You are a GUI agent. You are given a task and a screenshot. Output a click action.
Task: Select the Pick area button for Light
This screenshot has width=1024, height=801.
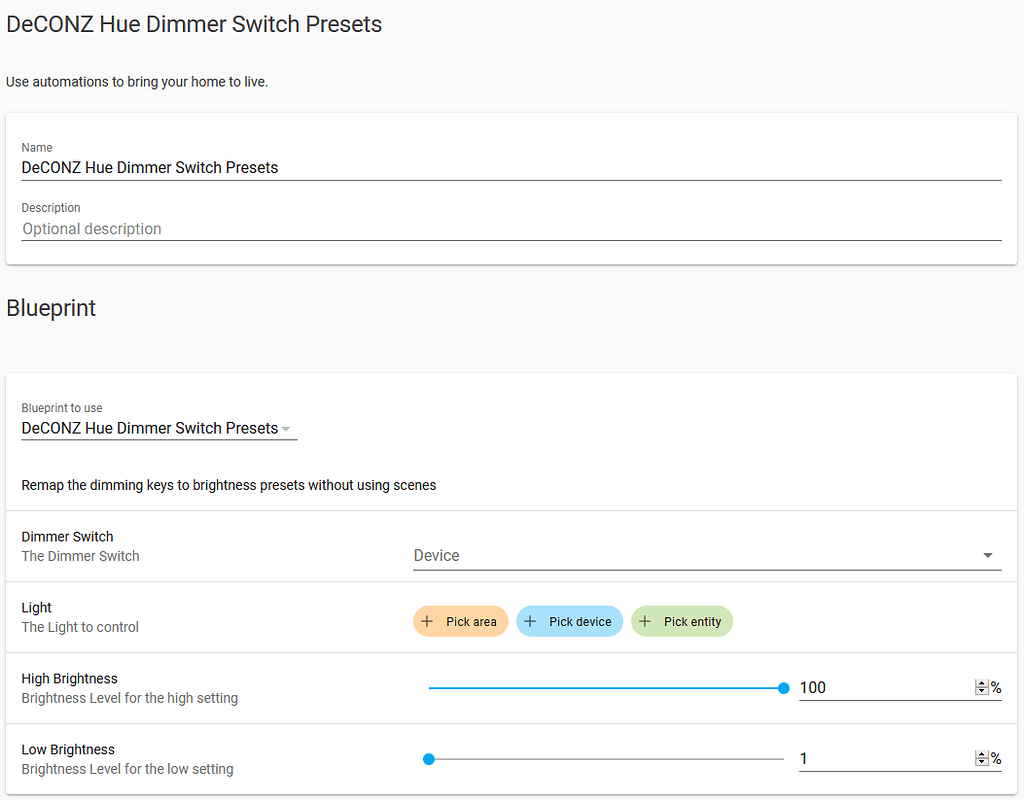460,621
